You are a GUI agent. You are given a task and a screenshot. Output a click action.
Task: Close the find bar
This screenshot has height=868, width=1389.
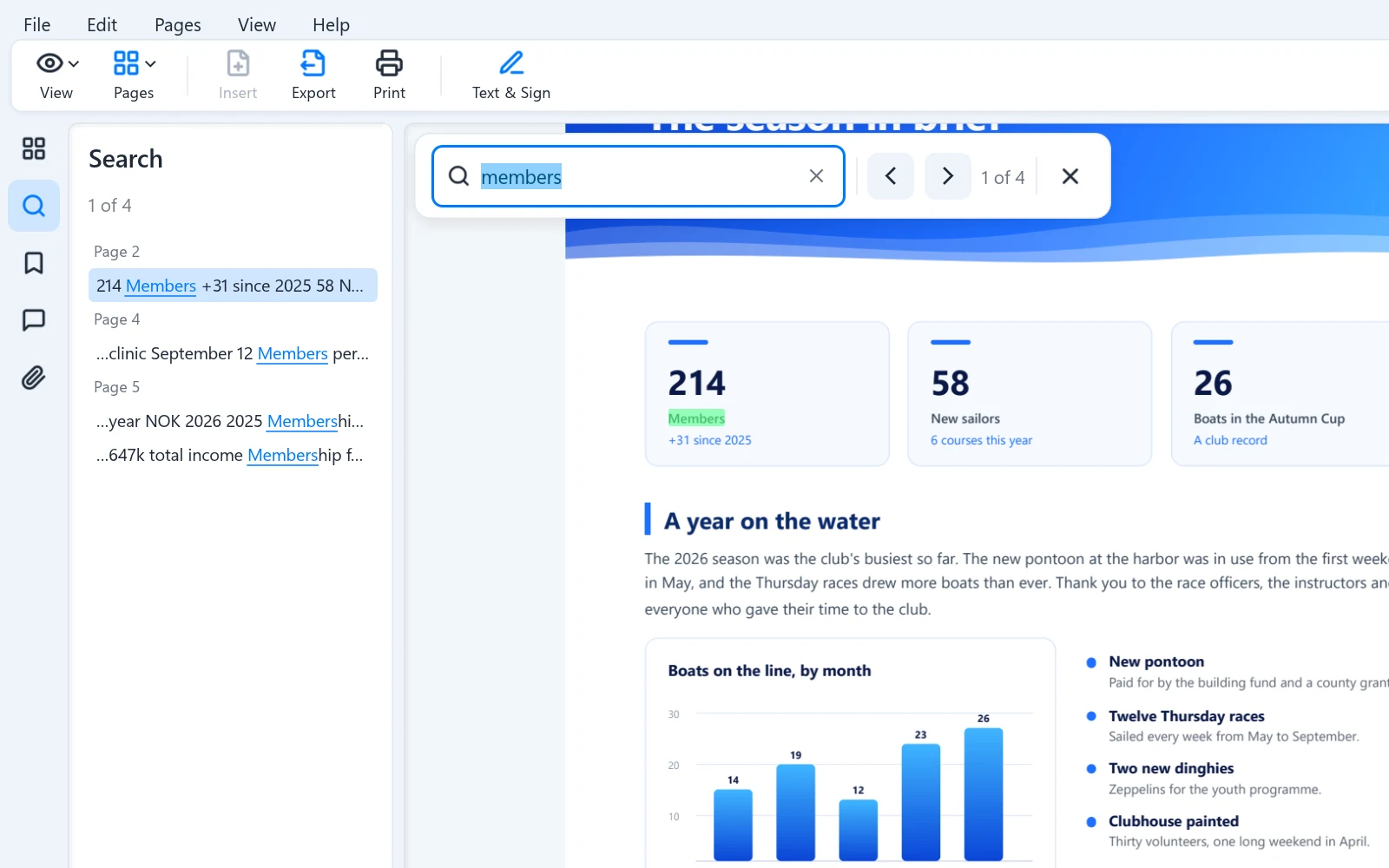[1070, 176]
